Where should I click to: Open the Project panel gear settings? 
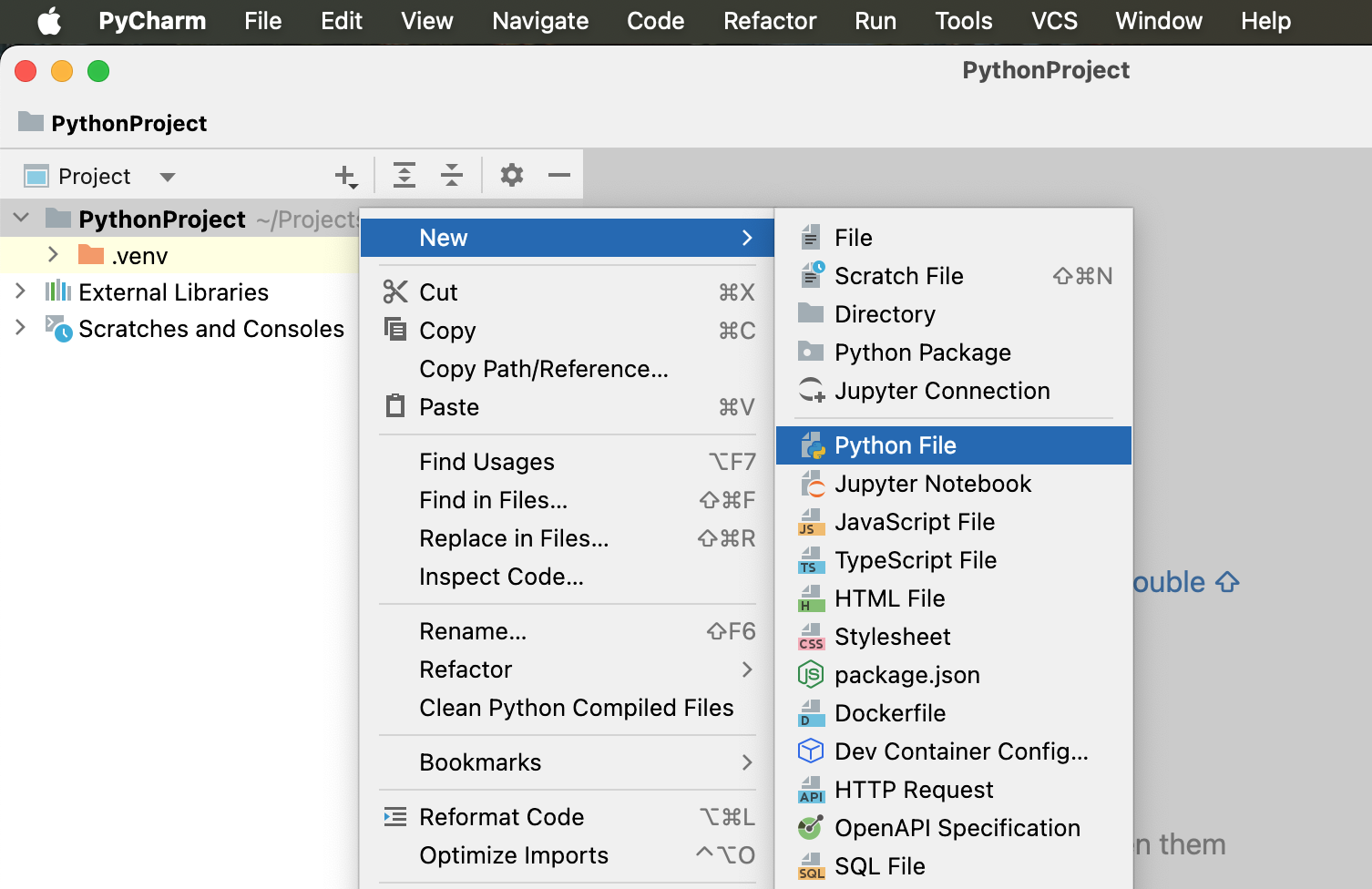pos(512,175)
